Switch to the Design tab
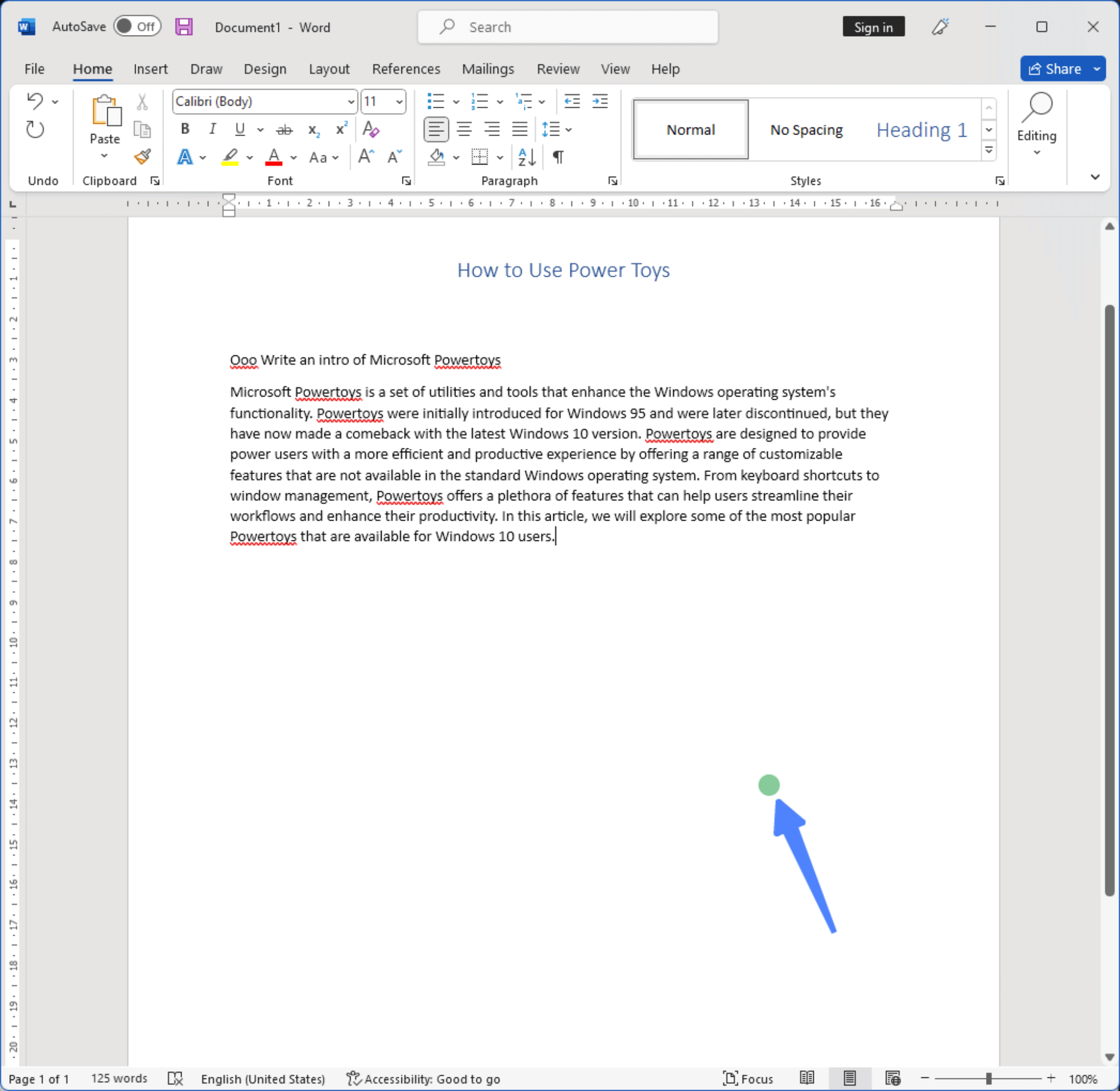 [x=265, y=69]
